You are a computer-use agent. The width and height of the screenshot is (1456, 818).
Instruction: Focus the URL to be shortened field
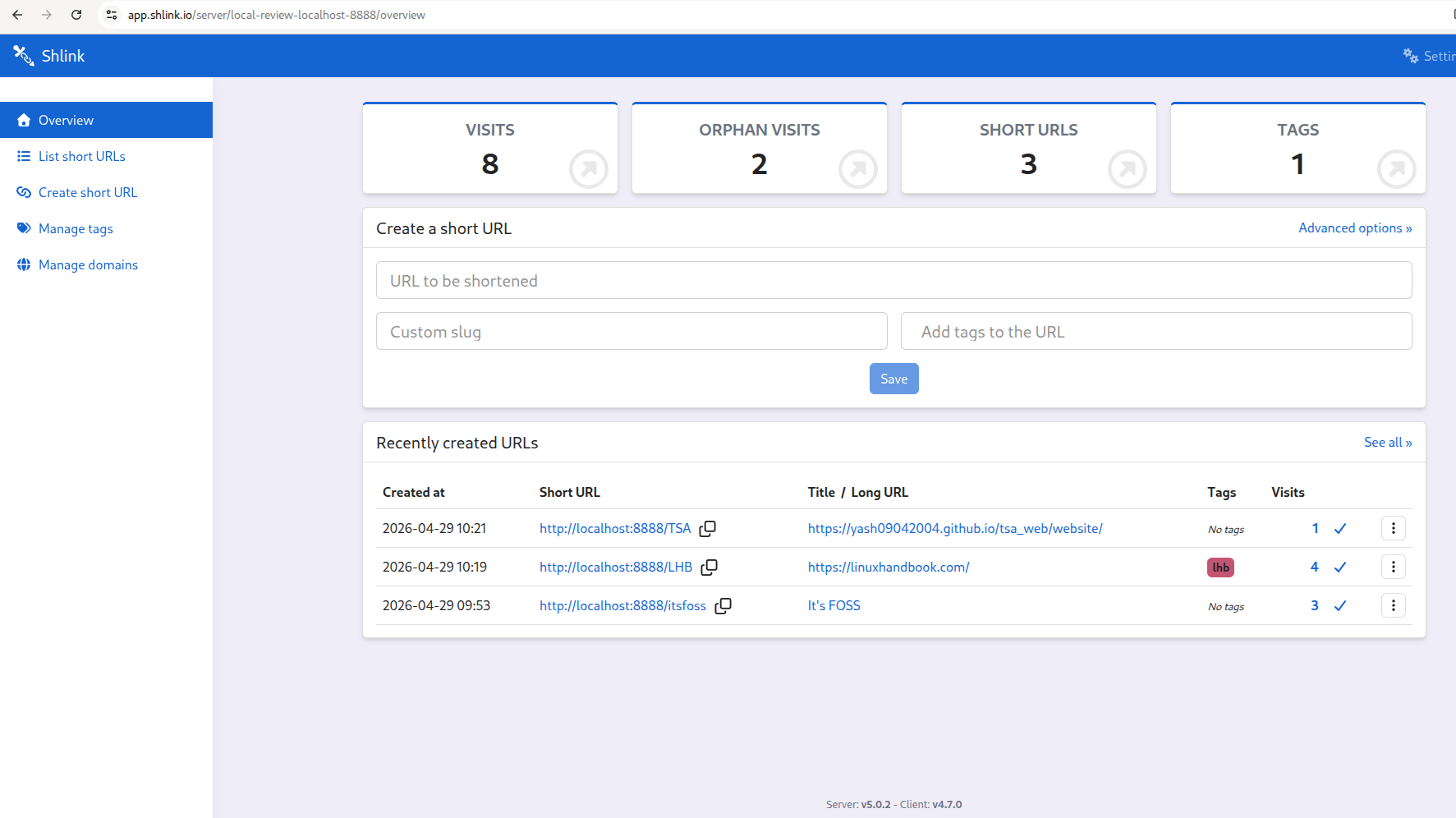[893, 280]
